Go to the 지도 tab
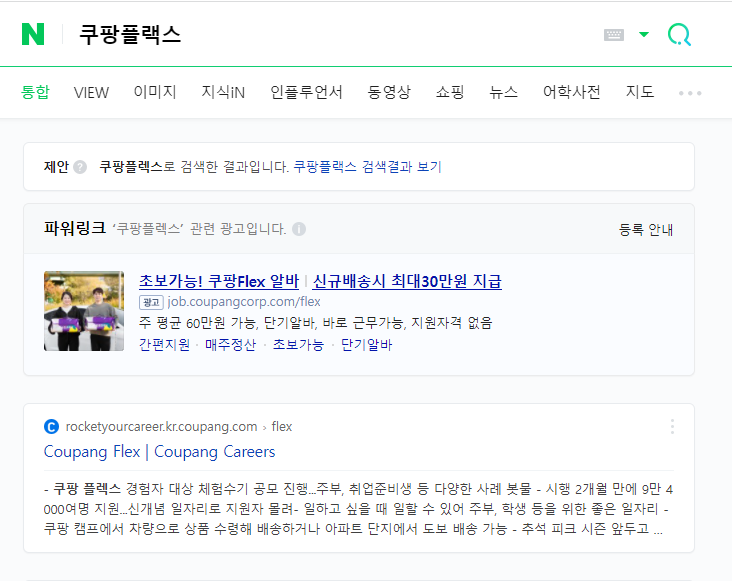Screen dimensions: 732x581 point(640,92)
